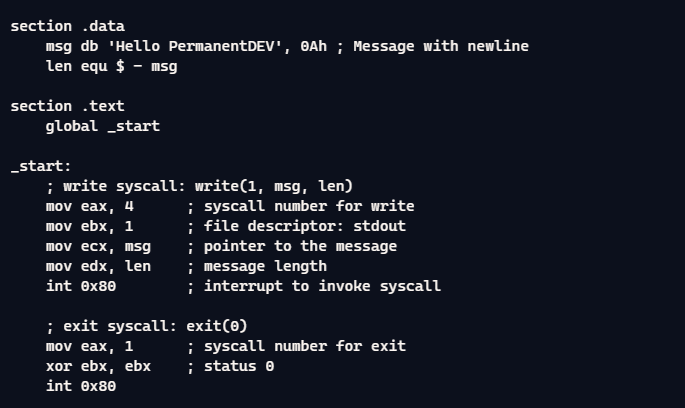Click the 'mov edx, len' instruction
The image size is (685, 408).
click(x=97, y=266)
